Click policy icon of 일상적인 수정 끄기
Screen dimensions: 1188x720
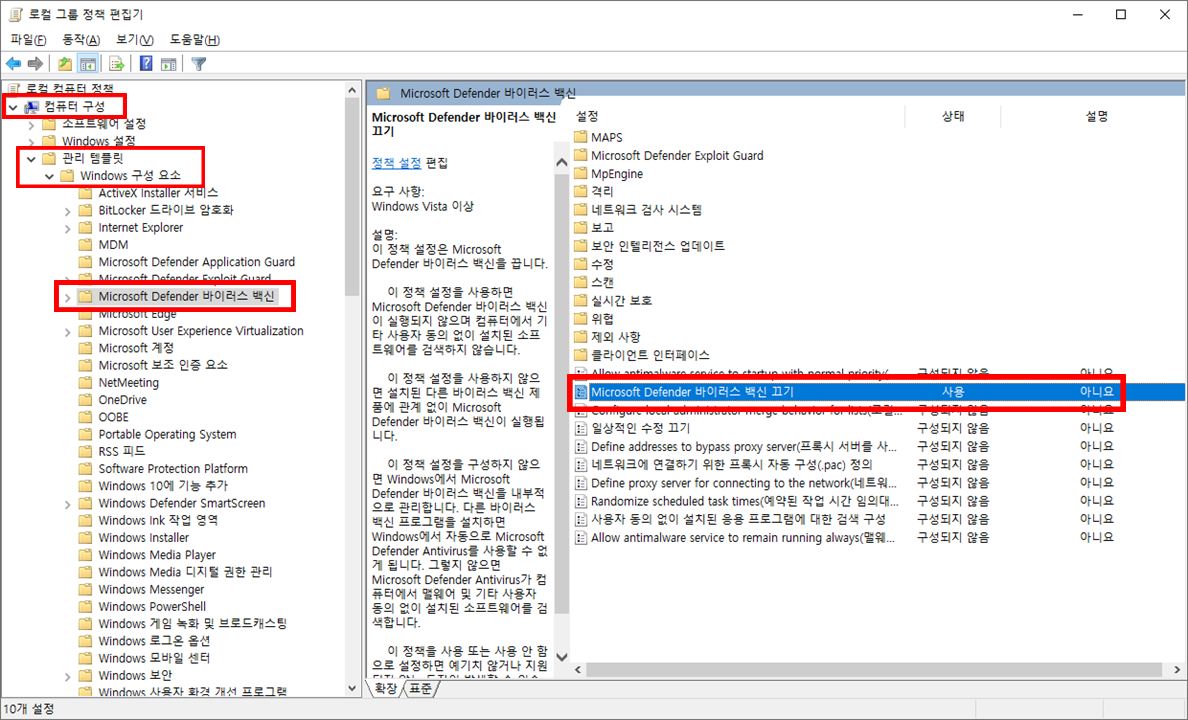point(581,428)
